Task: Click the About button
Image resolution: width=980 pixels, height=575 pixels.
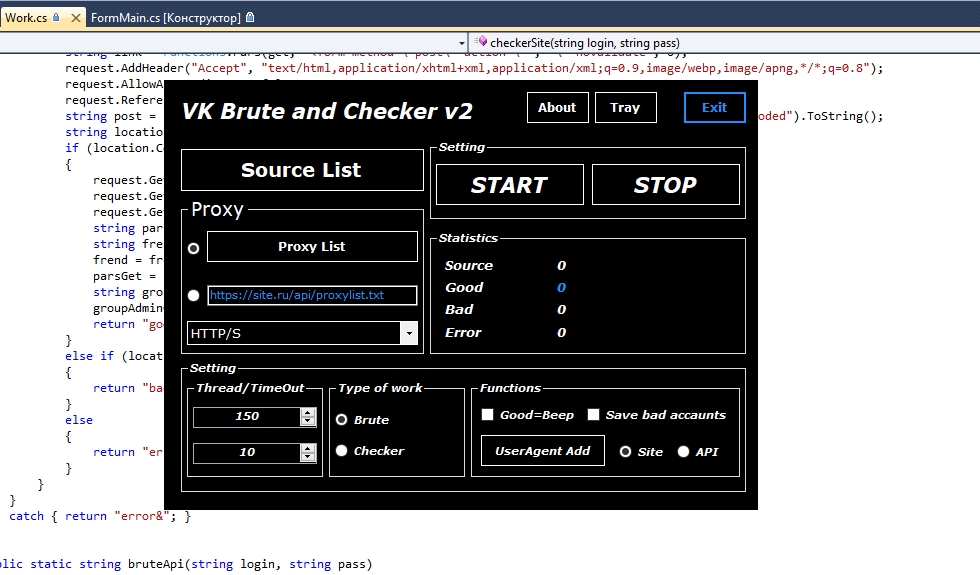Action: click(x=557, y=108)
